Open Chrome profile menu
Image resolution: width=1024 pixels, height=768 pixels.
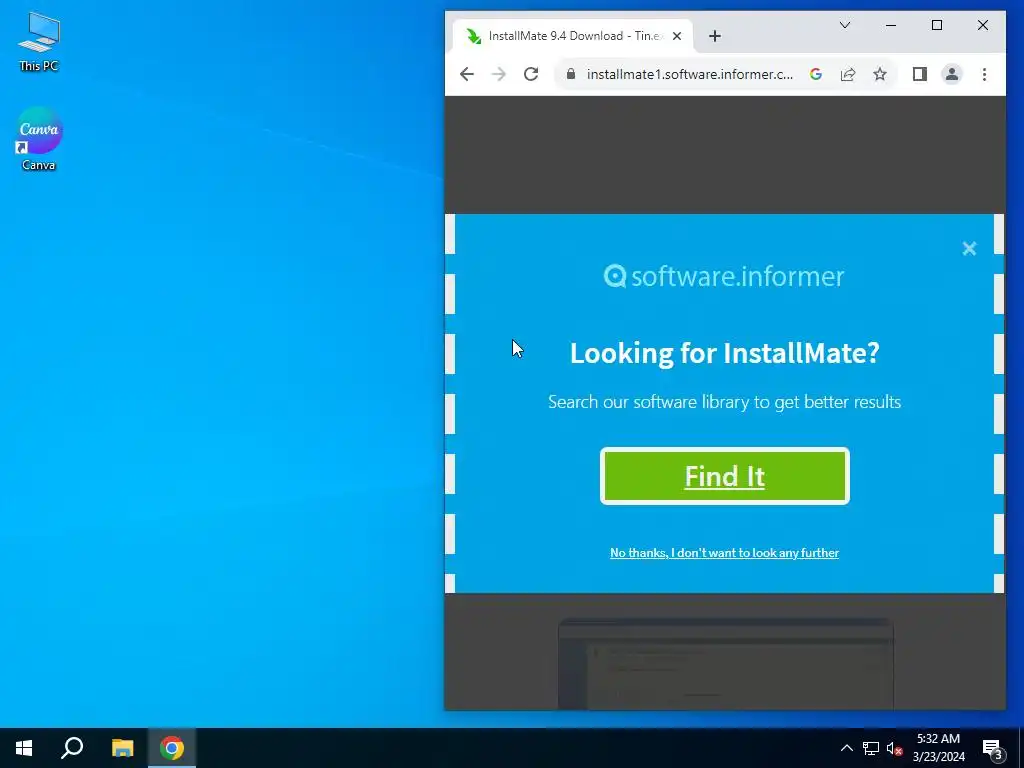pos(952,74)
